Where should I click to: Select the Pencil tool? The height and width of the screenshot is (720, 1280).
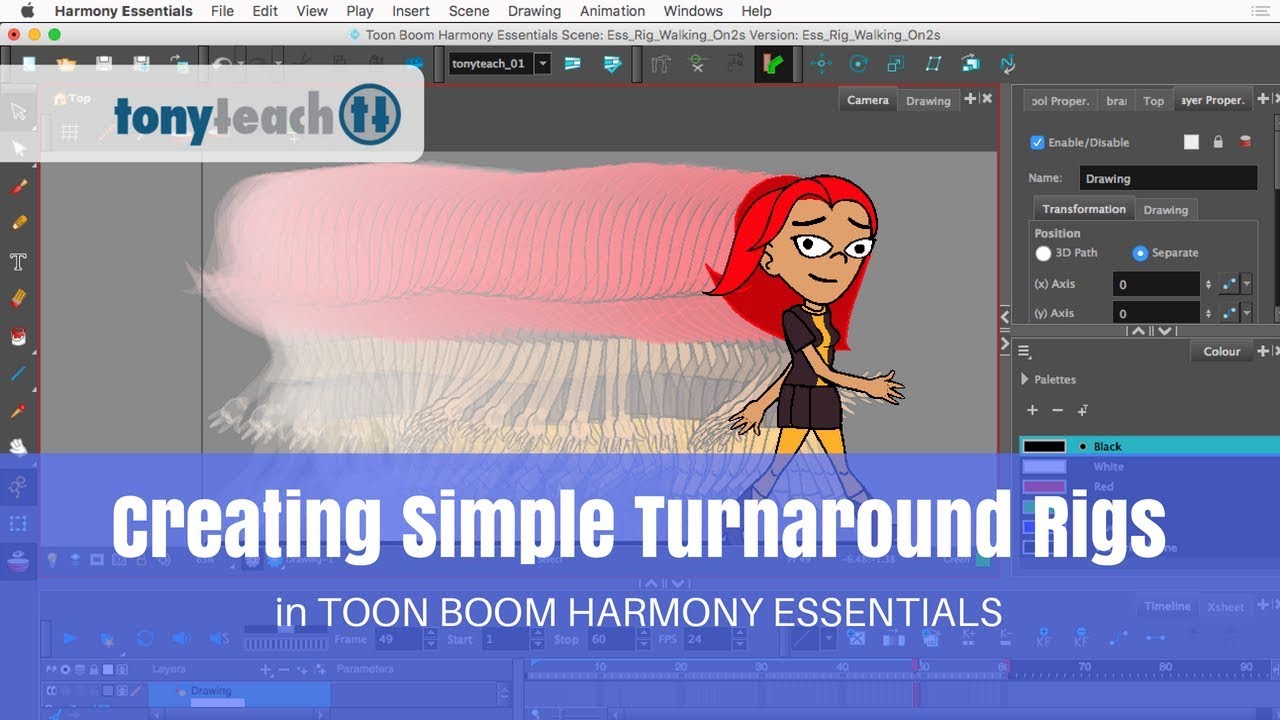(18, 223)
